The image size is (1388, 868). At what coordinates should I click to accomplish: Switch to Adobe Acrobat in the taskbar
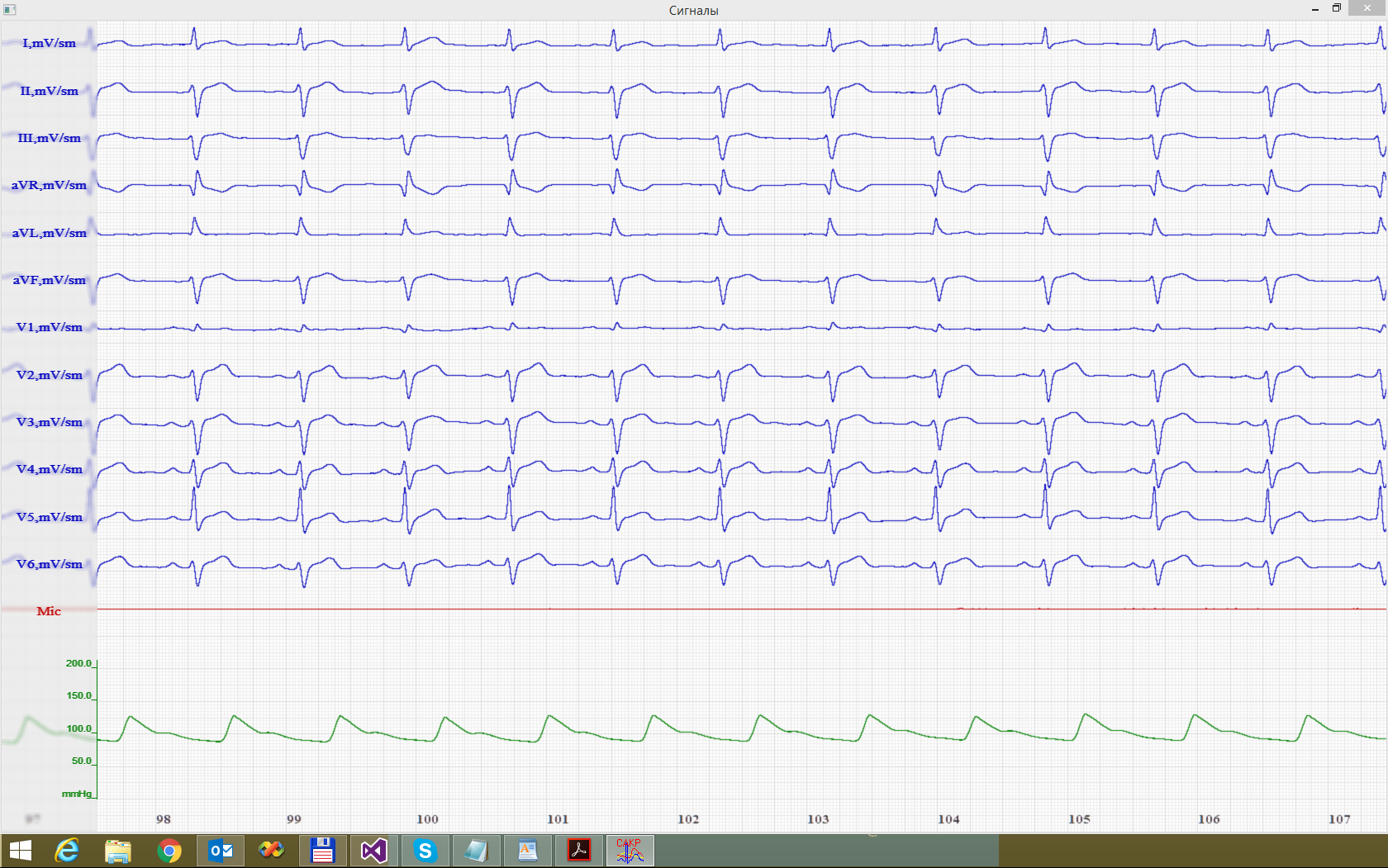(x=578, y=851)
